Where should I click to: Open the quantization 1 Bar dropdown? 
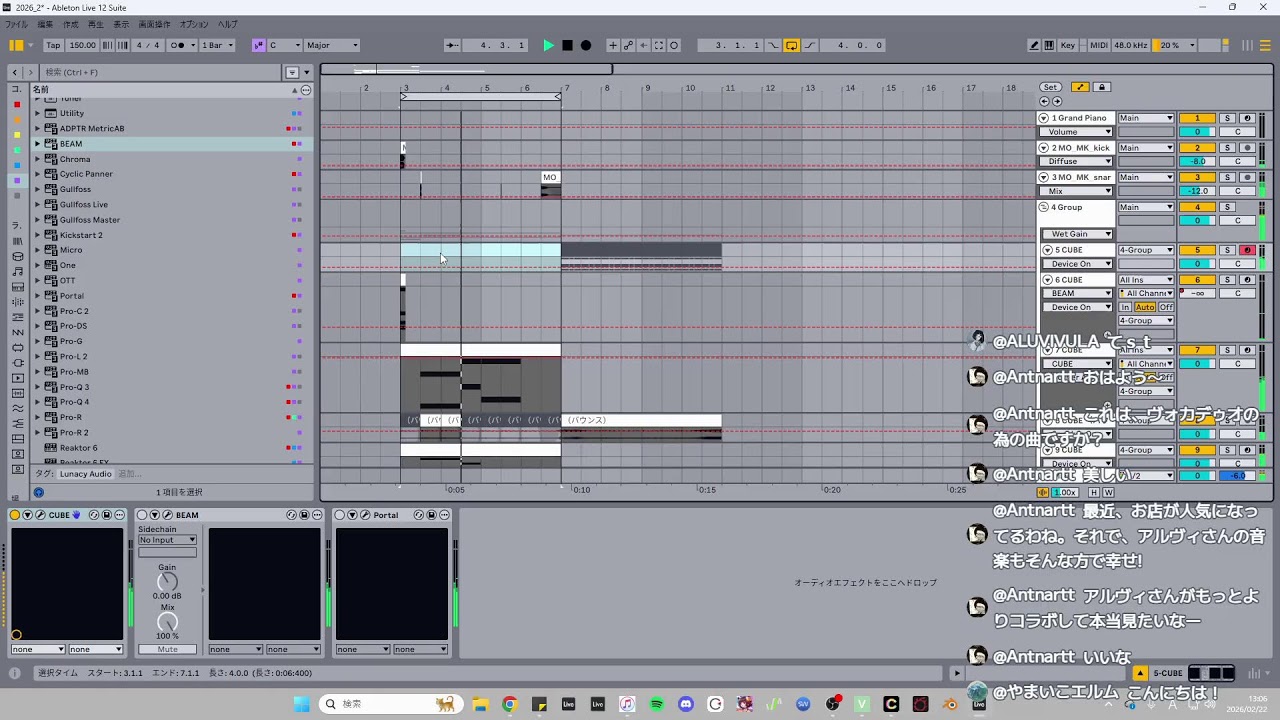point(217,45)
